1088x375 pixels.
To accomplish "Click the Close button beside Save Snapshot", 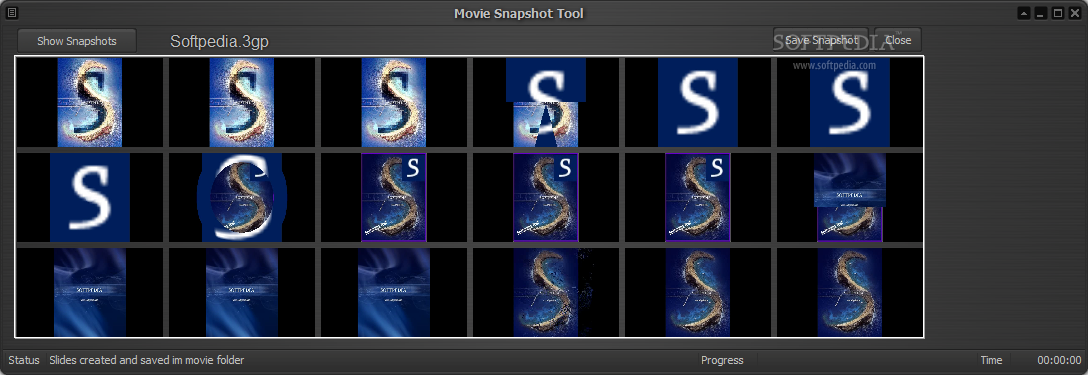I will [898, 40].
